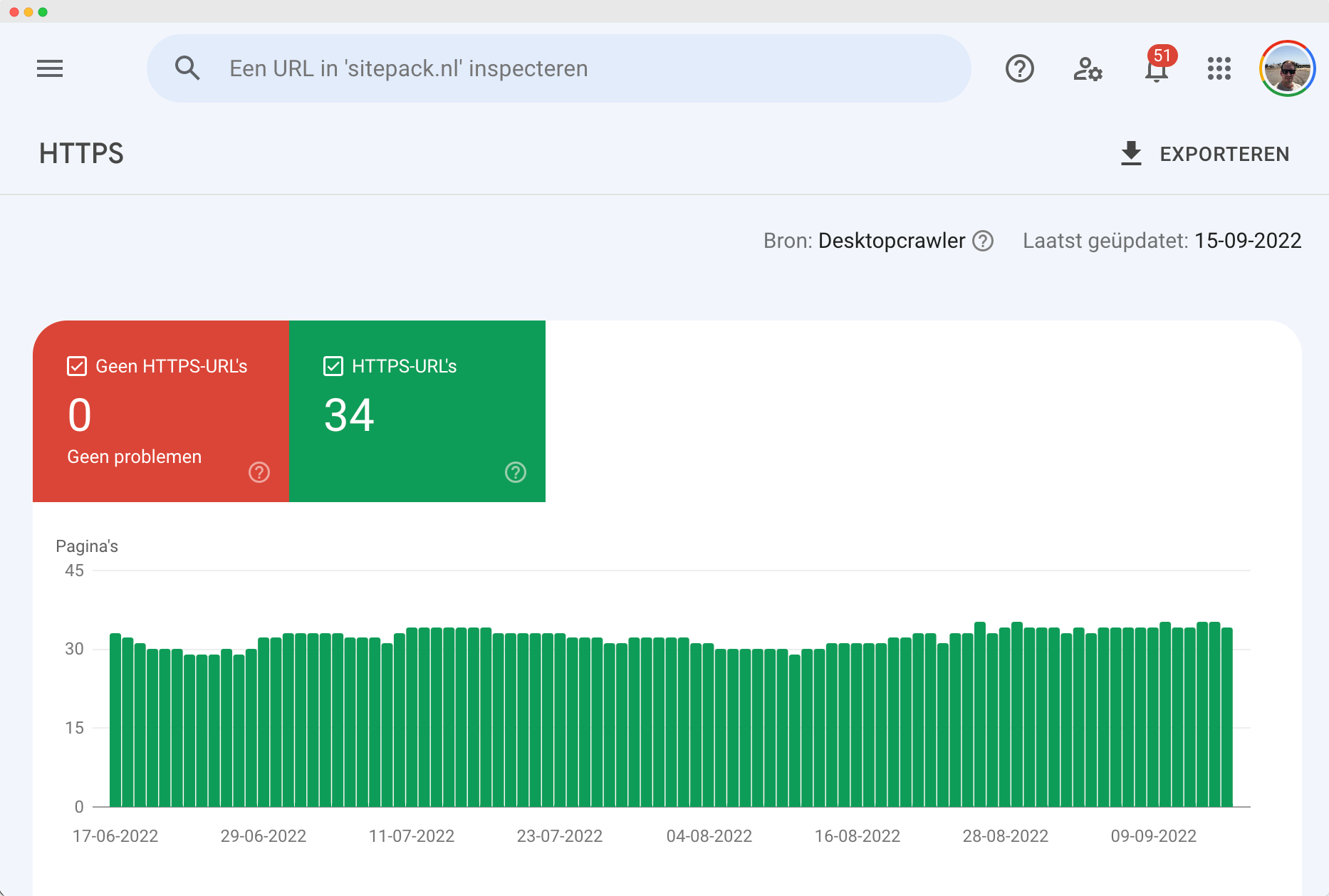Click the search magnifier icon
Viewport: 1329px width, 896px height.
tap(187, 68)
